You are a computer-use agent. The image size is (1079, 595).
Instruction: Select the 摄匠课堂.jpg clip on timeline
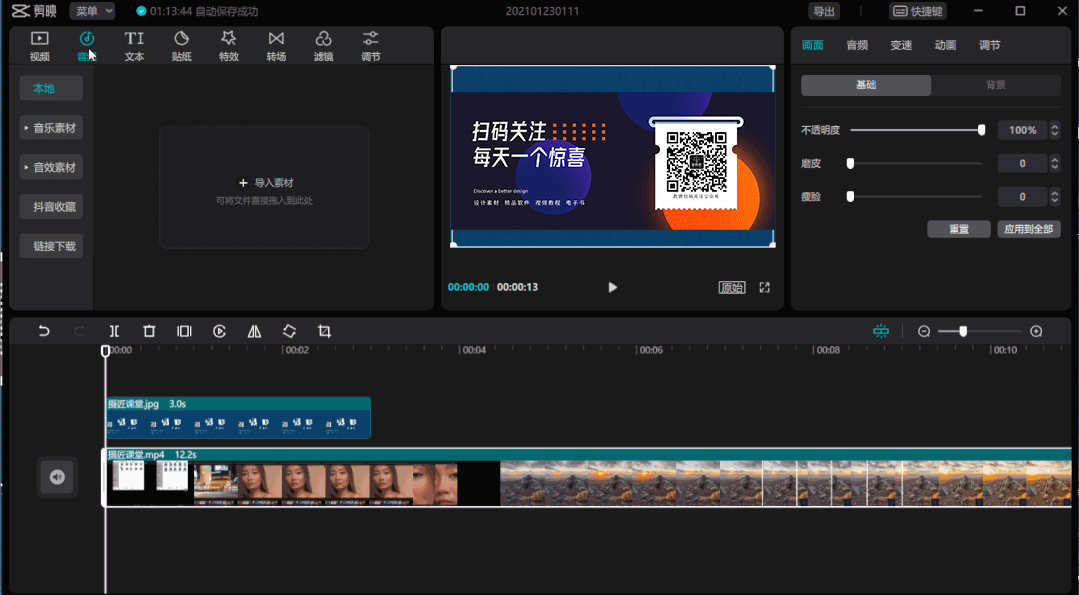coord(238,418)
